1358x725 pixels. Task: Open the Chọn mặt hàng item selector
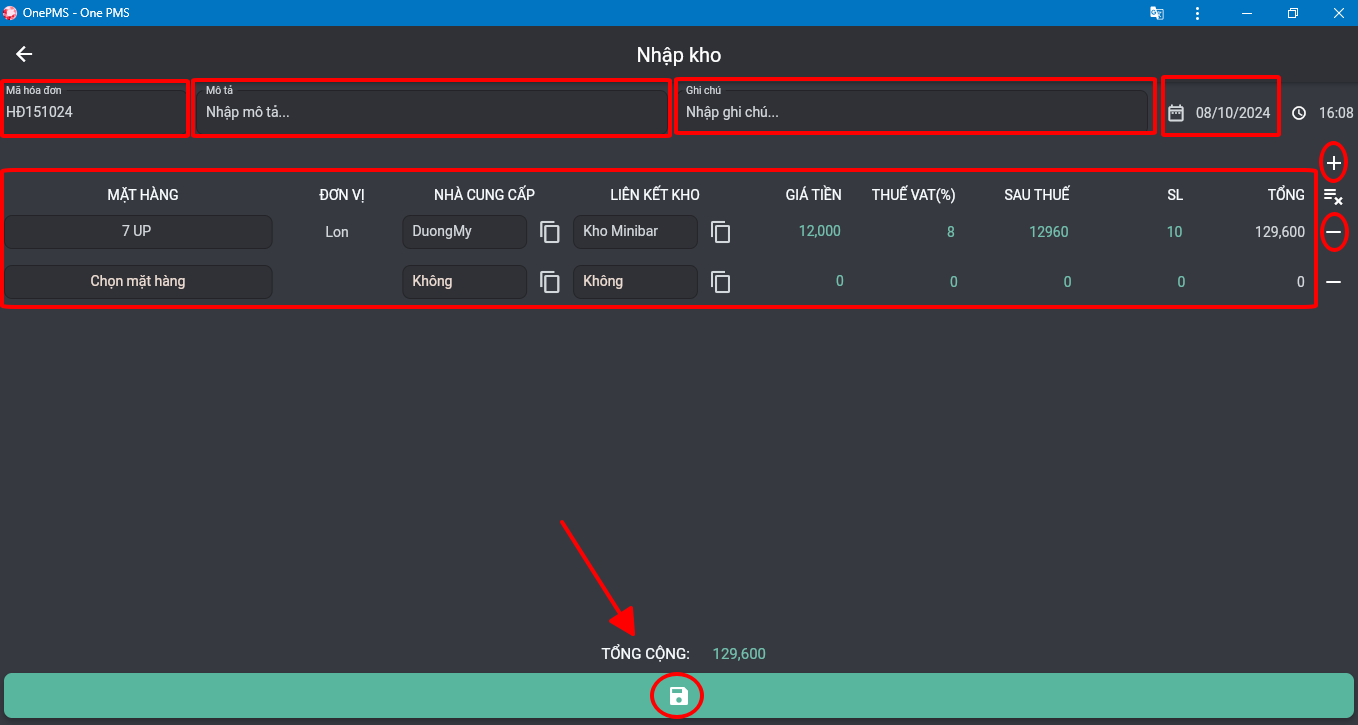(x=138, y=282)
